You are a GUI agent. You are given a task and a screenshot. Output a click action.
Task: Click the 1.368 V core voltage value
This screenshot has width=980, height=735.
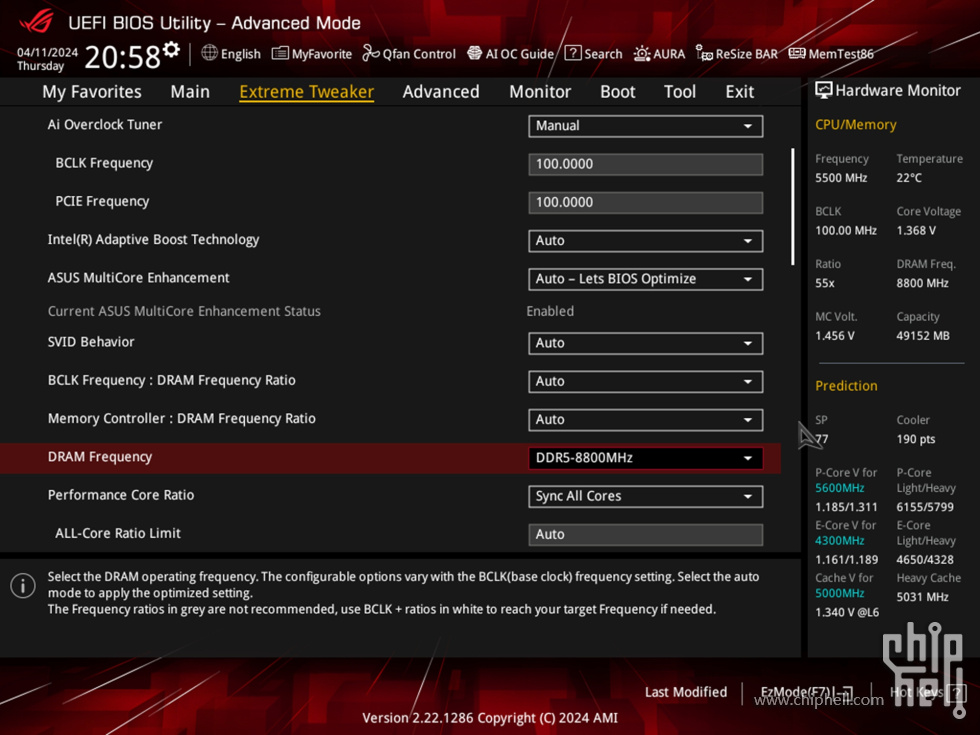(x=916, y=230)
